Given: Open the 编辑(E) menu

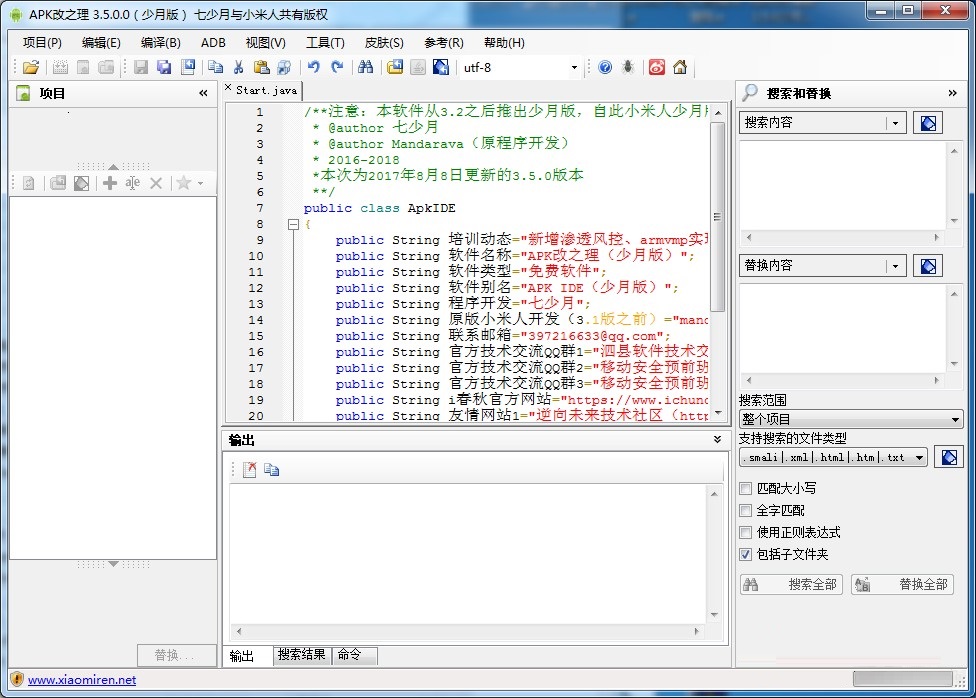Looking at the screenshot, I should coord(101,42).
